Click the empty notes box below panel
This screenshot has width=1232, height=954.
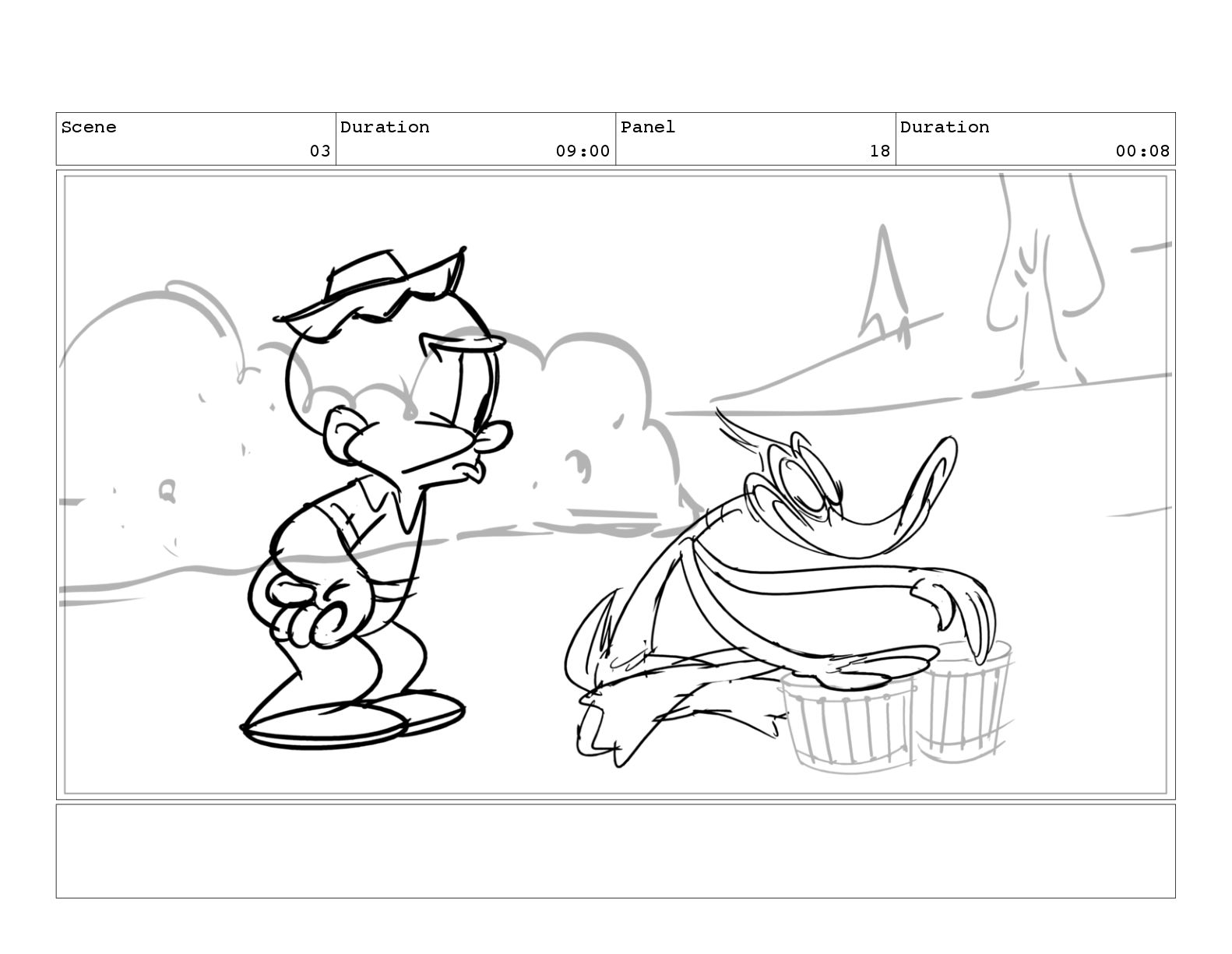pyautogui.click(x=615, y=851)
